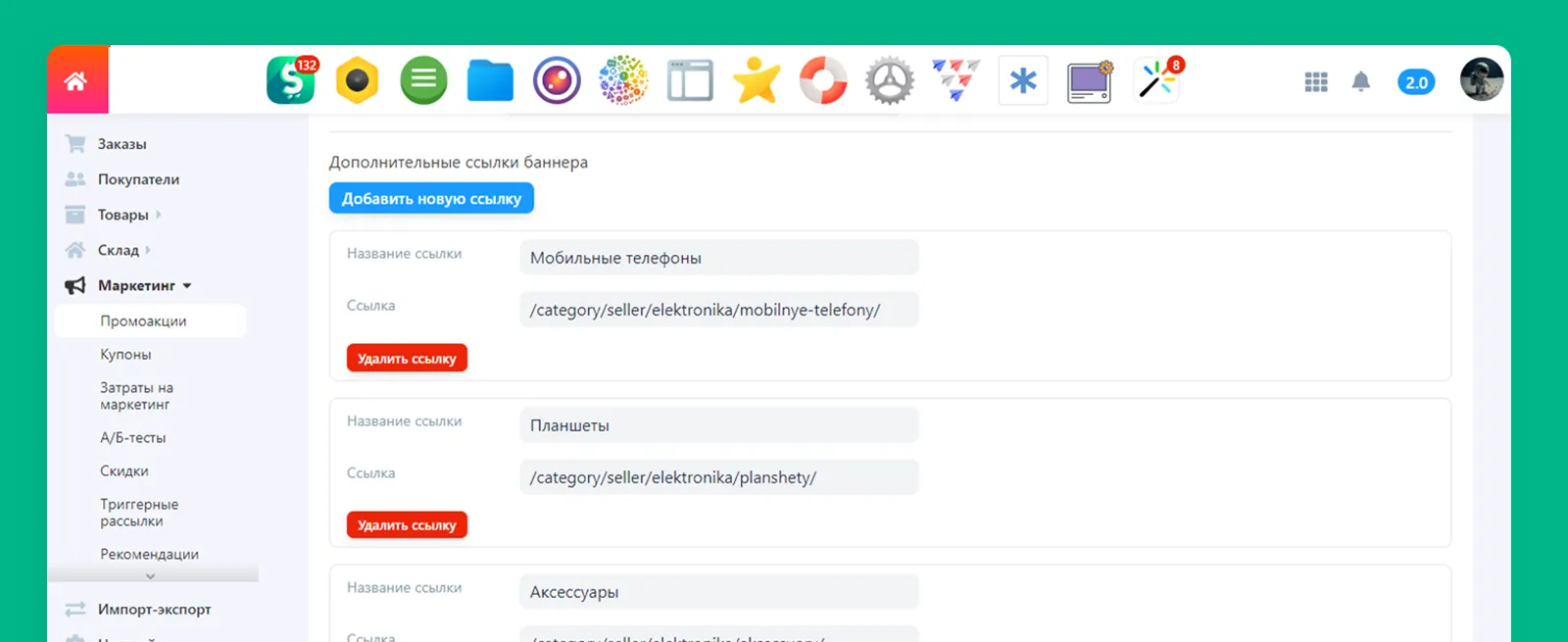Click the user avatar in top right
This screenshot has width=1568, height=642.
tap(1481, 80)
